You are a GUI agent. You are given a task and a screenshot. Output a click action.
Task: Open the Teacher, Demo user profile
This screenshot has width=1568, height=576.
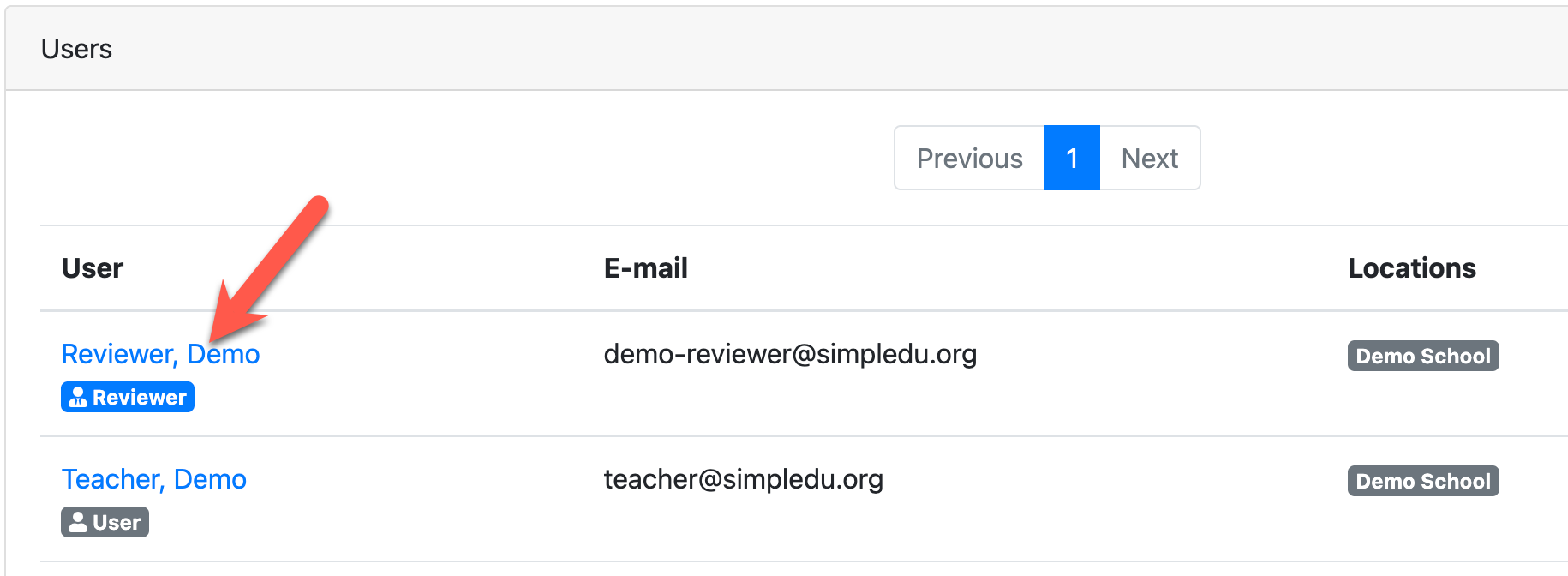[154, 479]
